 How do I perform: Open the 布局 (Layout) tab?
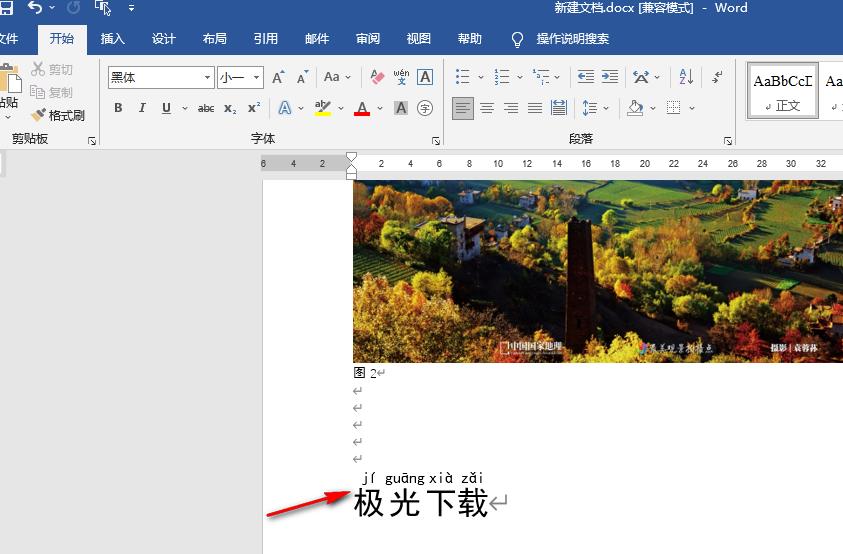(215, 39)
